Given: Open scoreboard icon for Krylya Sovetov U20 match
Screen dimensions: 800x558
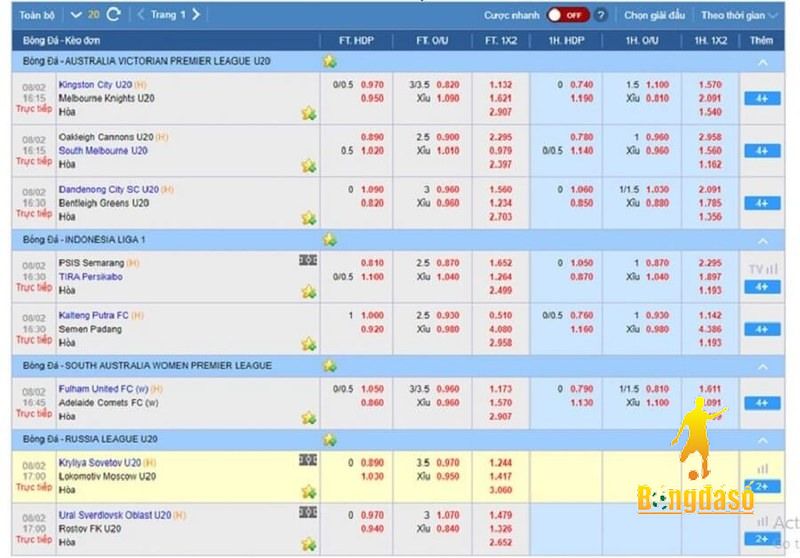Looking at the screenshot, I should tap(308, 461).
